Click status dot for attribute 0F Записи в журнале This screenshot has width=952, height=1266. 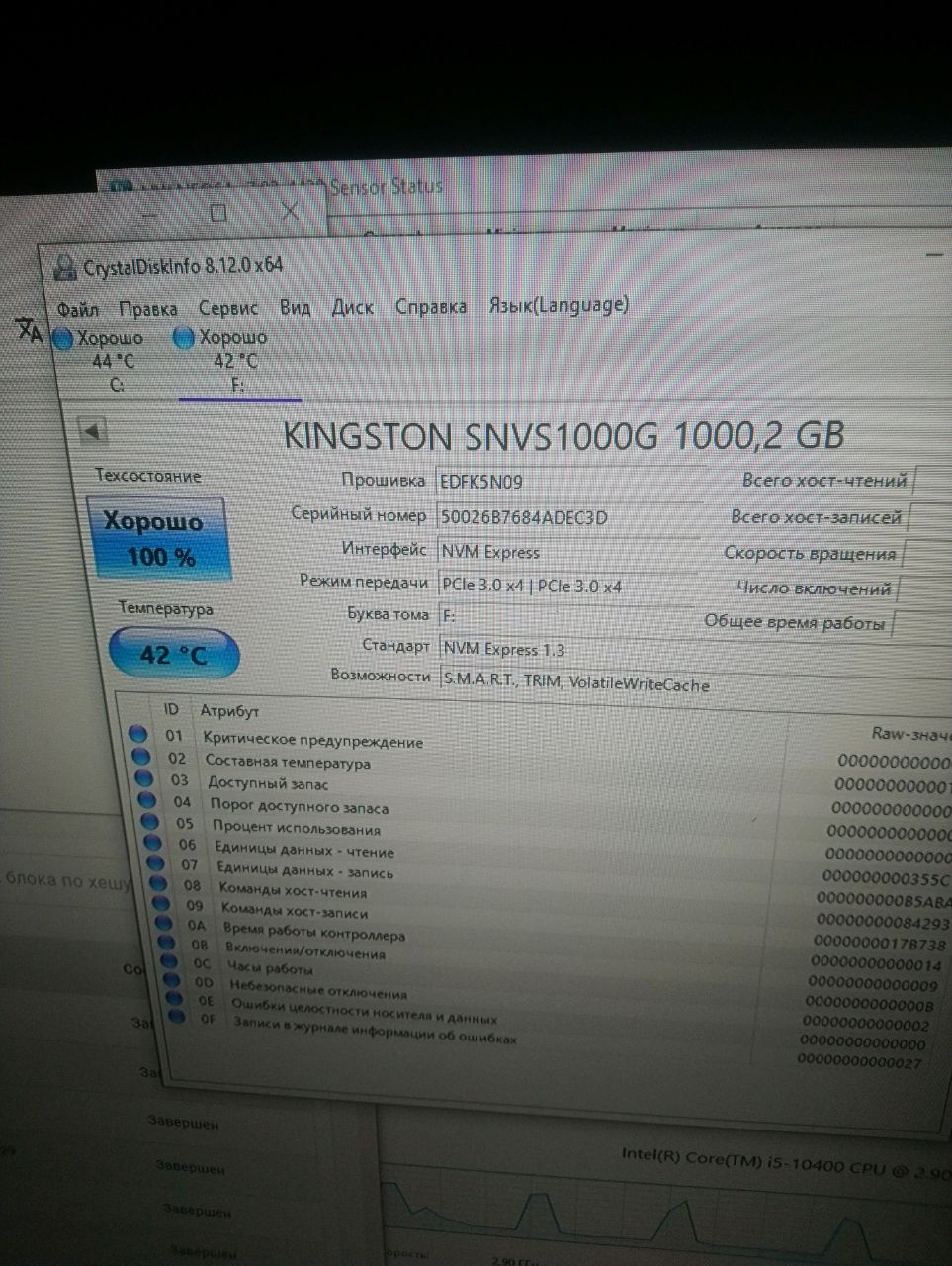[x=179, y=1016]
